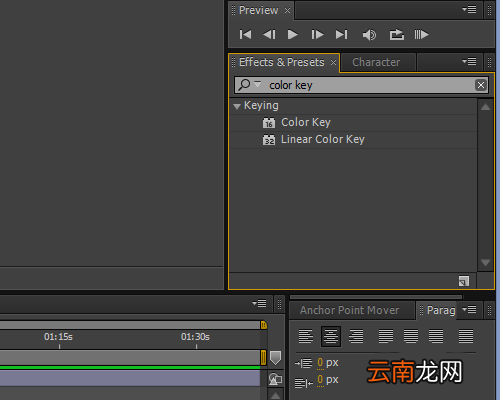Click the 16-bit Color Key effect icon
The height and width of the screenshot is (400, 500).
click(269, 123)
